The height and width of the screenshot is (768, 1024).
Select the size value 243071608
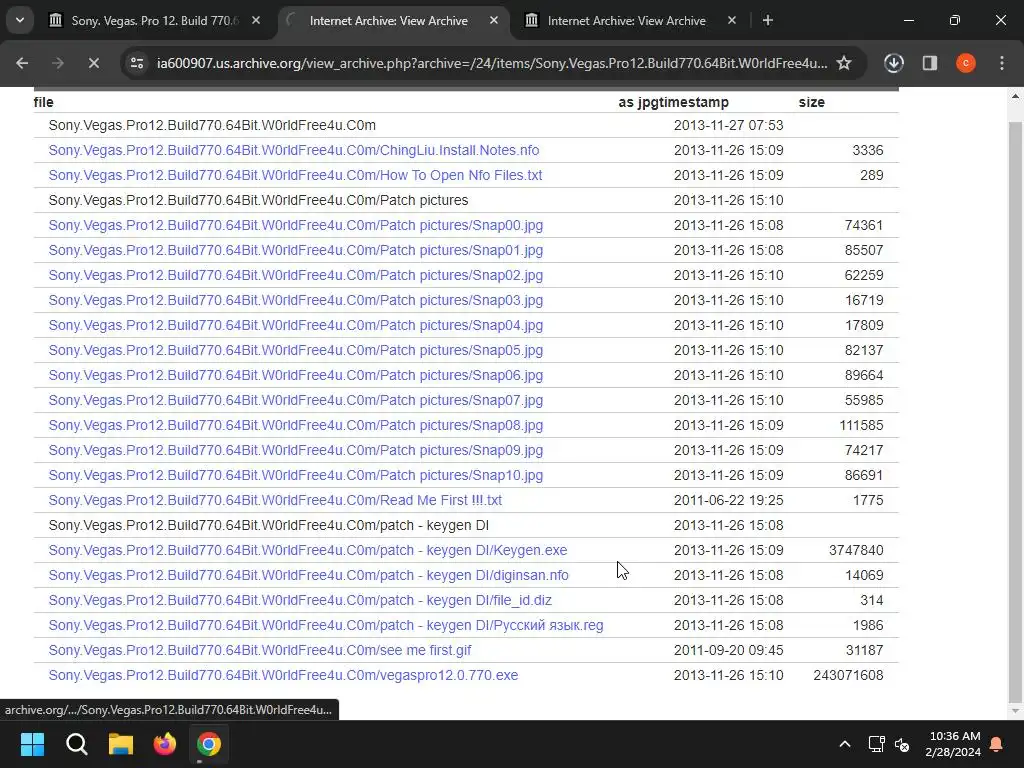[x=848, y=675]
